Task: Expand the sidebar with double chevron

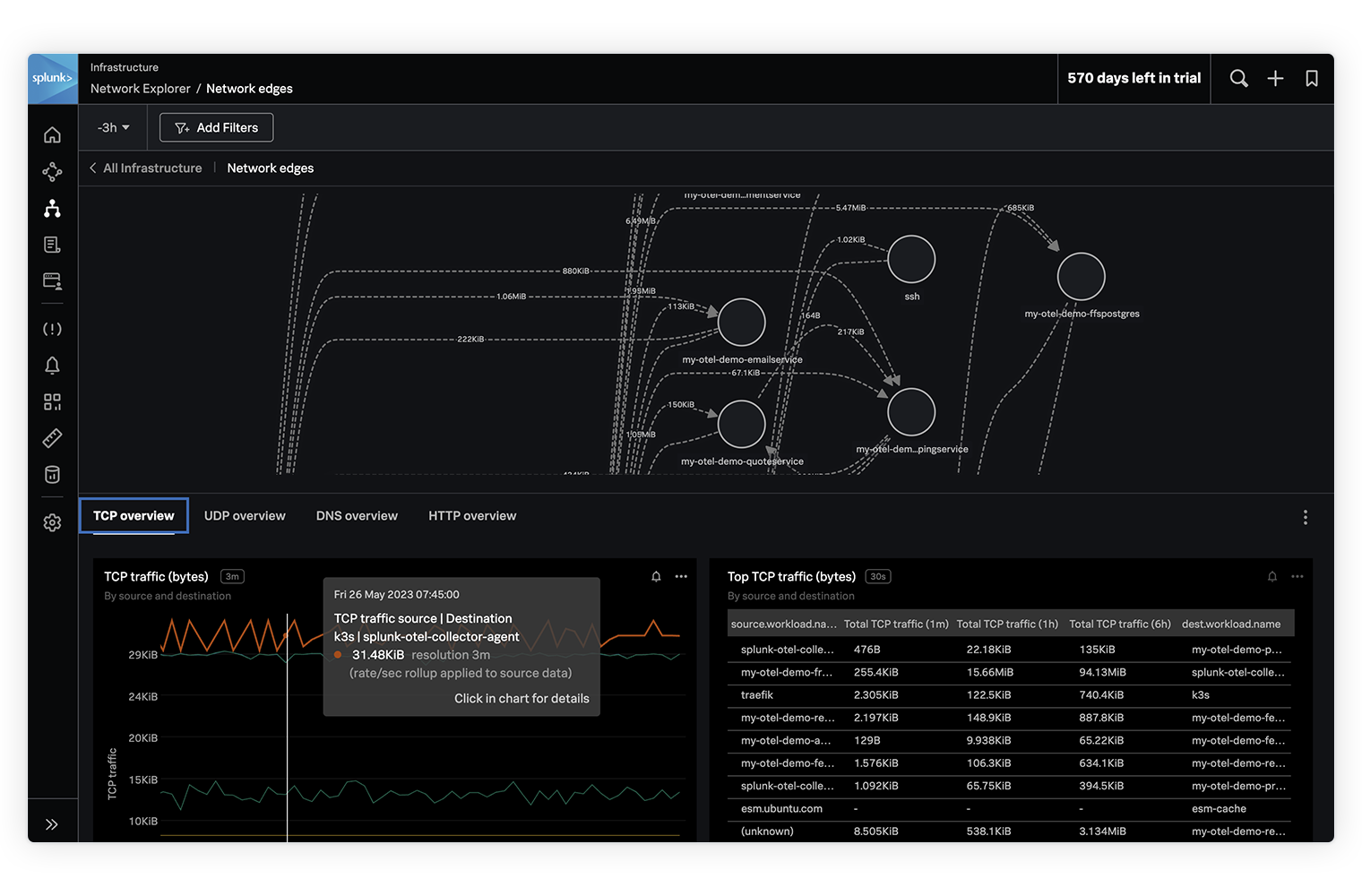Action: click(x=52, y=824)
